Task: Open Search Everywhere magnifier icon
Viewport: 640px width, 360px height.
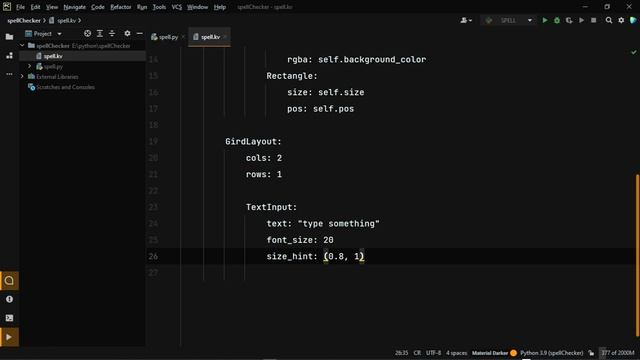Action: click(x=609, y=20)
